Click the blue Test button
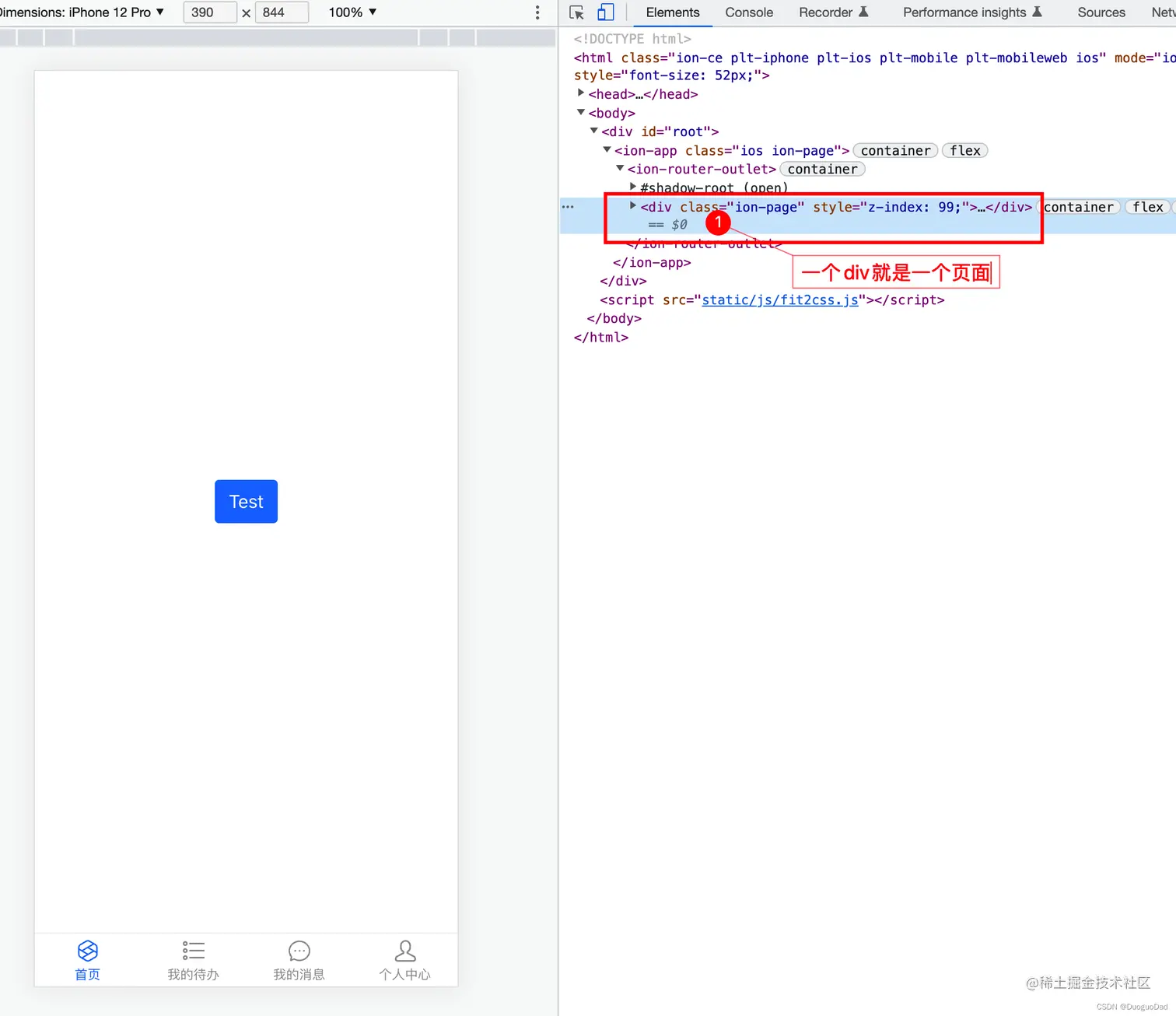1176x1016 pixels. (246, 502)
